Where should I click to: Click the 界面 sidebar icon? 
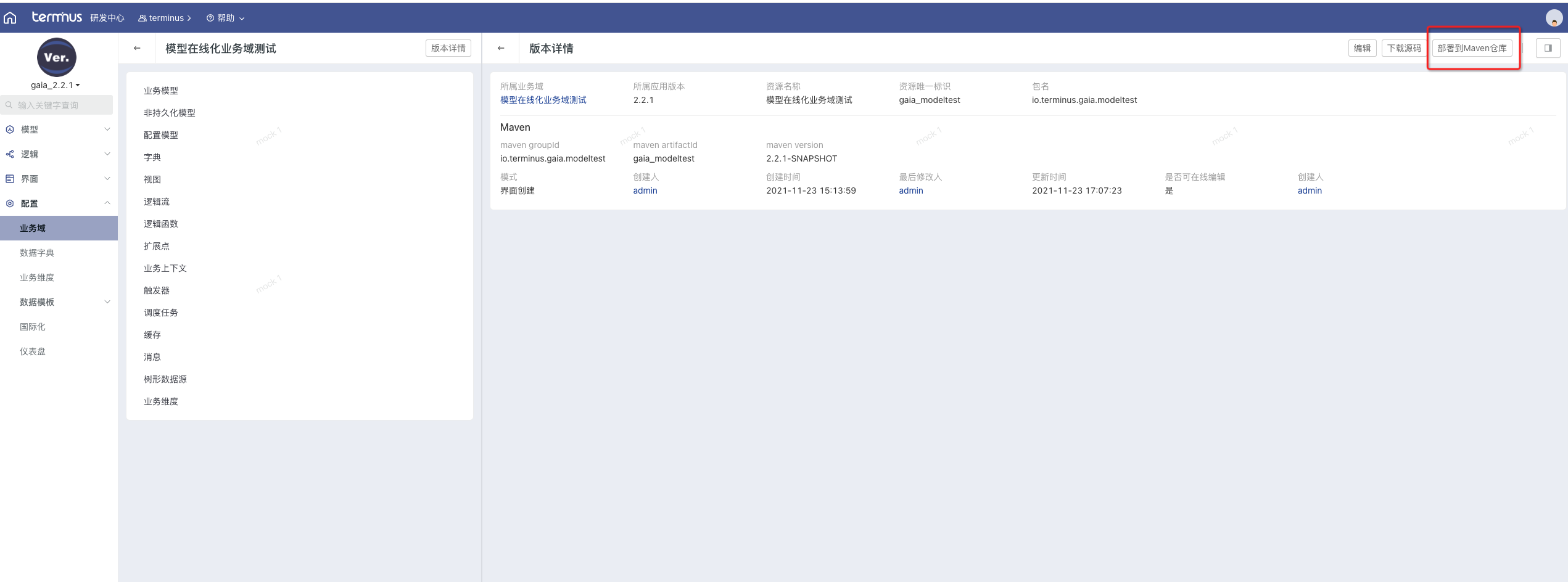[x=10, y=179]
